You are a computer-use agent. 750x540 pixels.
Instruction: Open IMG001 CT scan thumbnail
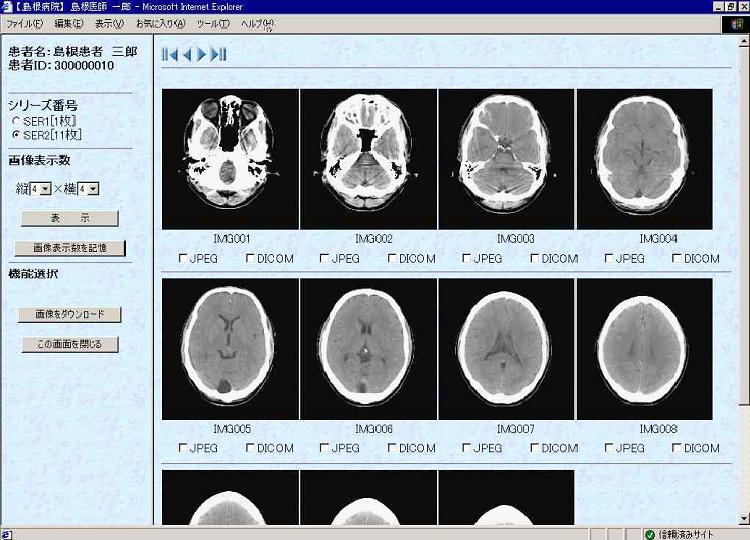click(230, 159)
